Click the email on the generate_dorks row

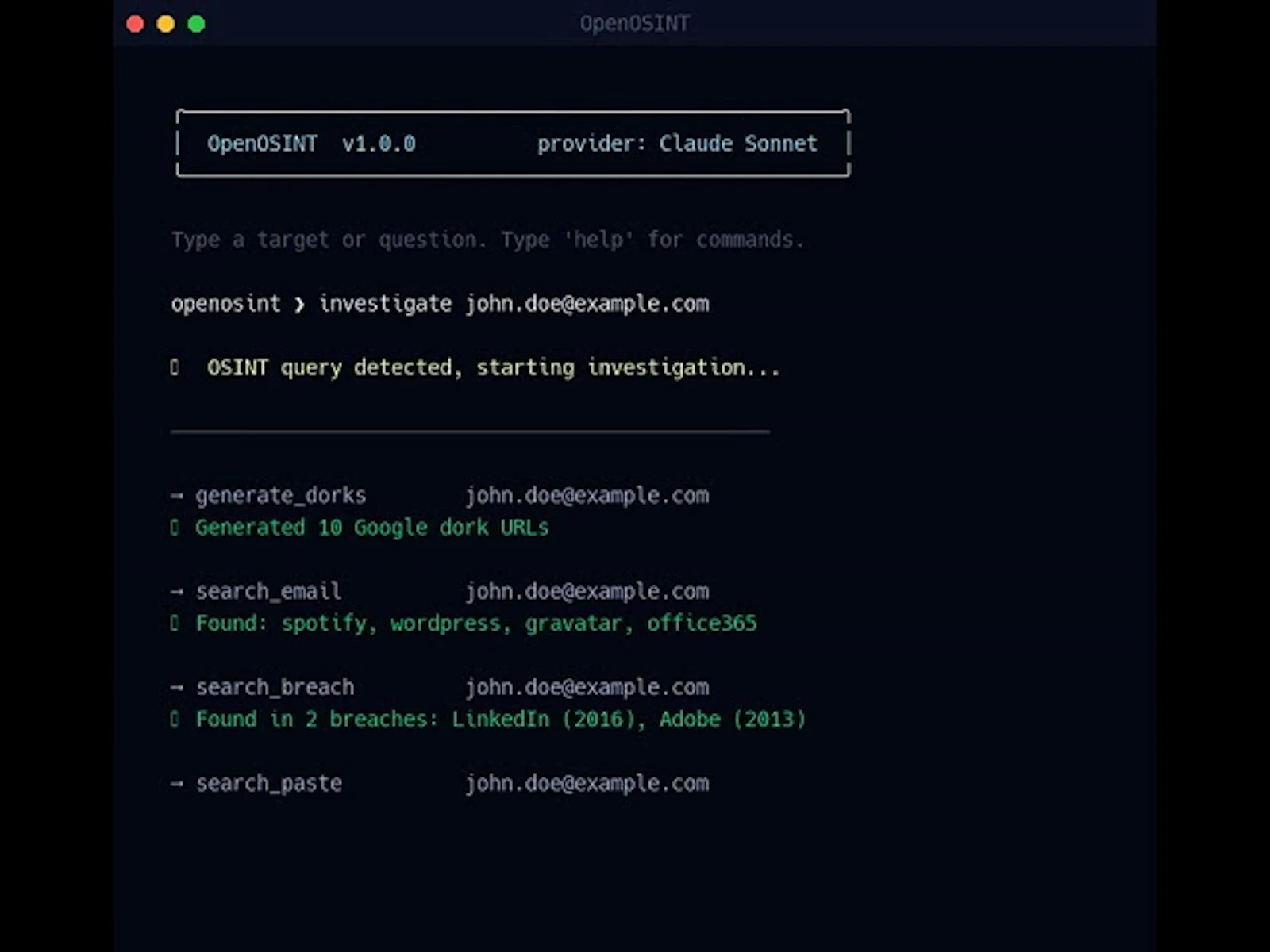point(587,496)
